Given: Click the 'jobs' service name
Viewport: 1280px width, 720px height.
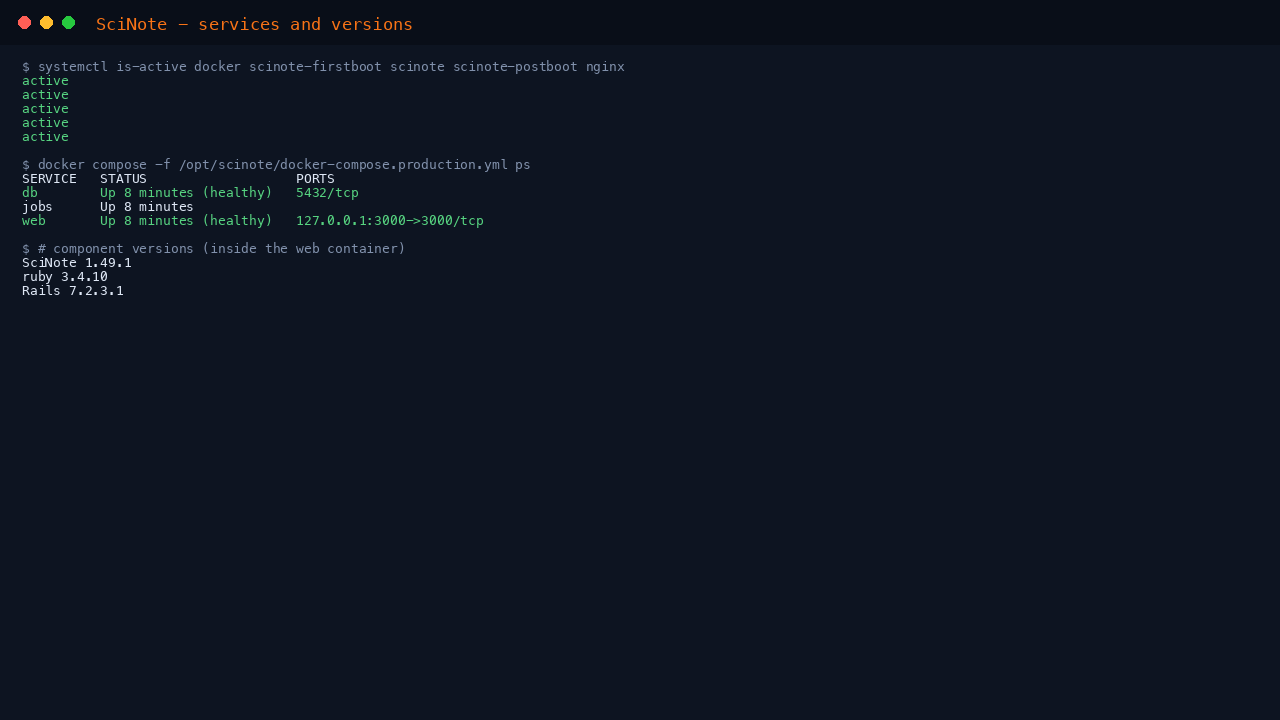Looking at the screenshot, I should 37,207.
